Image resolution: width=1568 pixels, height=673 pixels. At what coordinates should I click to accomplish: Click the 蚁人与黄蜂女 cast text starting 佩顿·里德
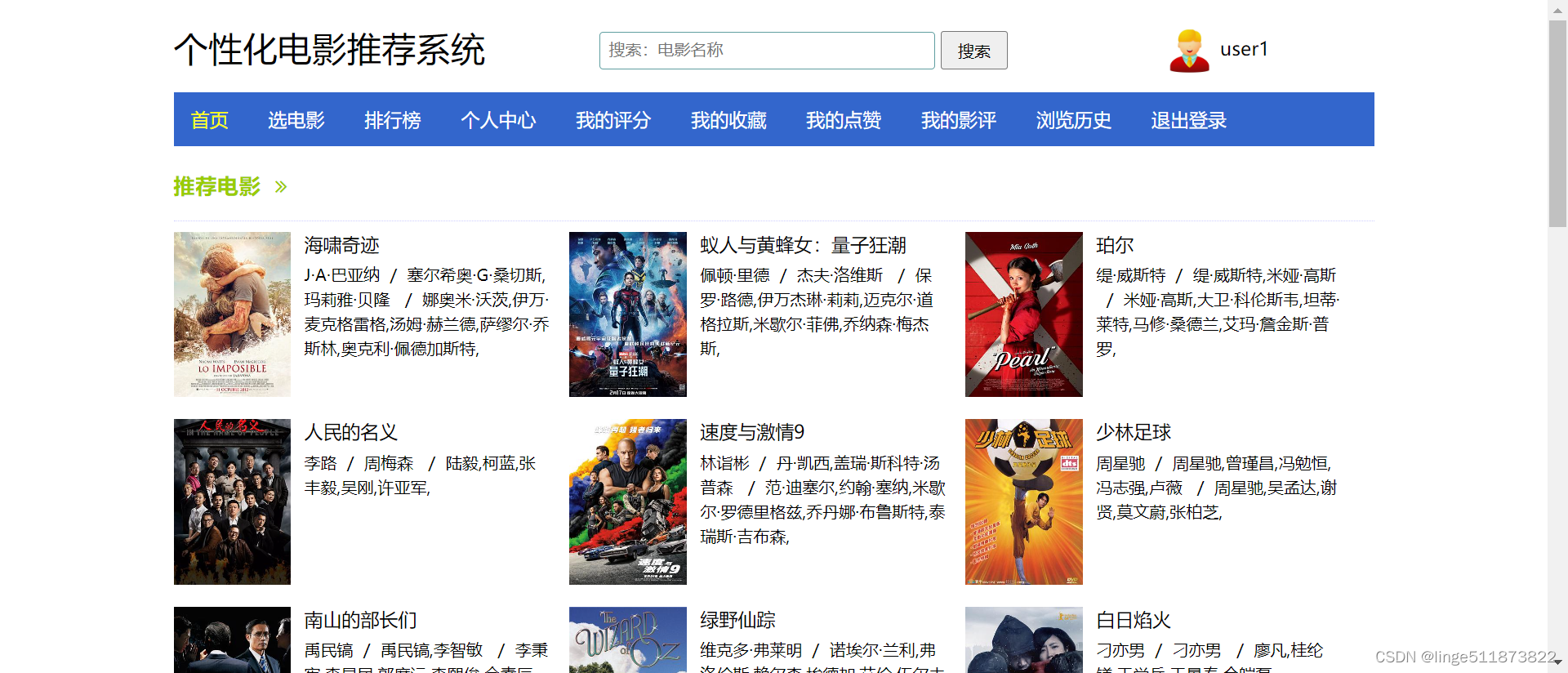(817, 312)
